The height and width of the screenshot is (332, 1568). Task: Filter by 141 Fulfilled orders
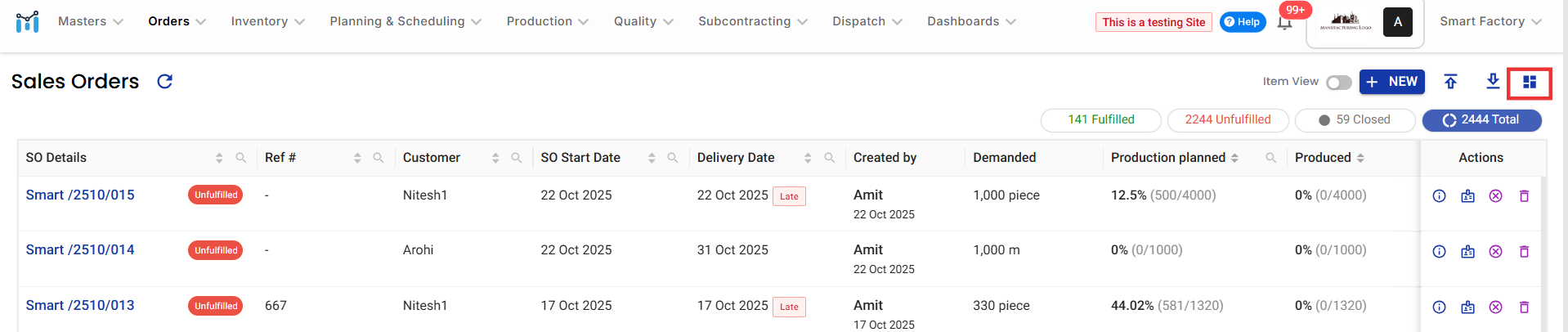[x=1100, y=120]
